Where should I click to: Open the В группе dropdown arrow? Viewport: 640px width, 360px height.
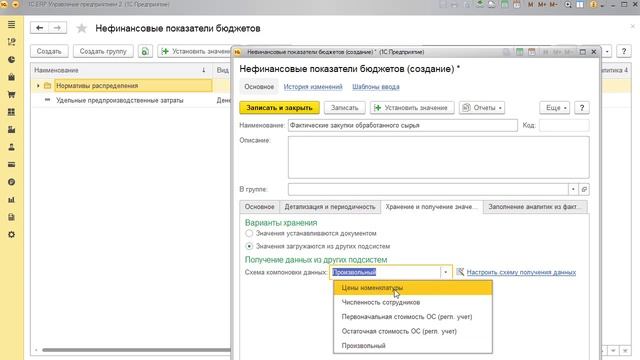click(x=573, y=189)
